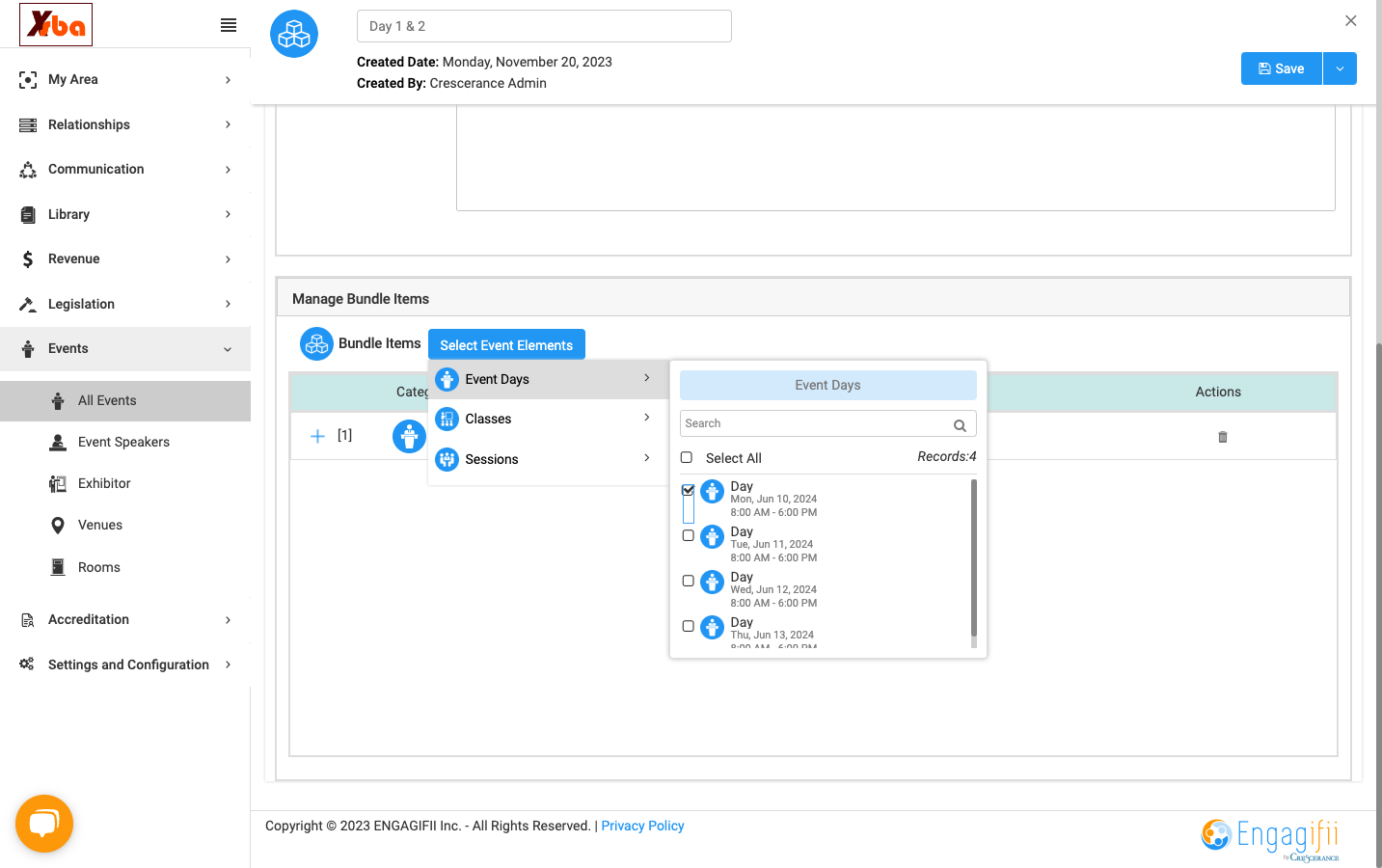Viewport: 1382px width, 868px height.
Task: Click the Relationships sidebar icon
Action: click(28, 124)
